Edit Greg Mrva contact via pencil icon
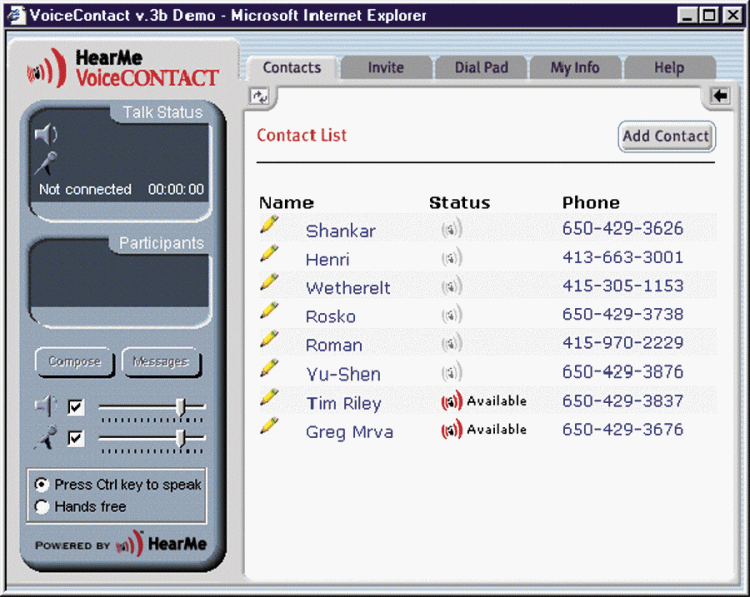 click(x=269, y=425)
